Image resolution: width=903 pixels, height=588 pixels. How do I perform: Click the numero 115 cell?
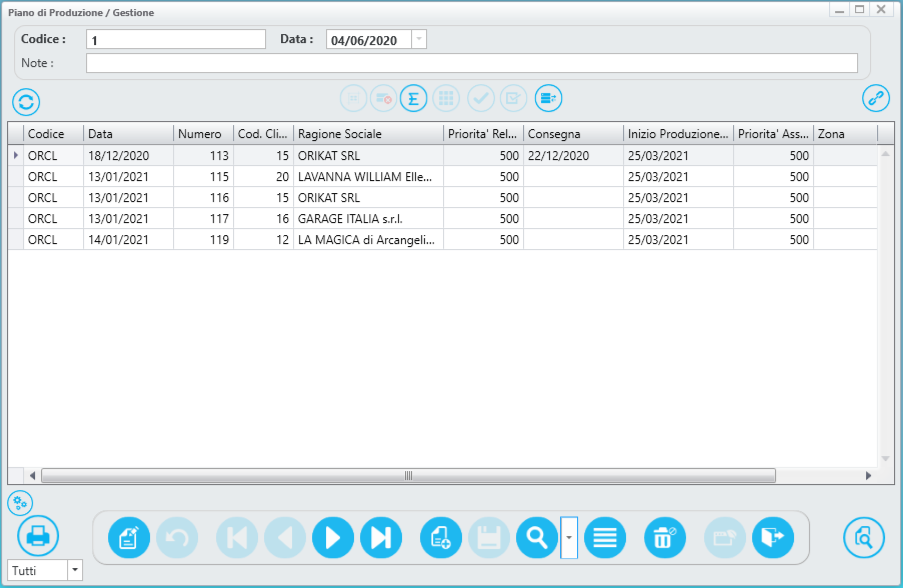pos(203,177)
